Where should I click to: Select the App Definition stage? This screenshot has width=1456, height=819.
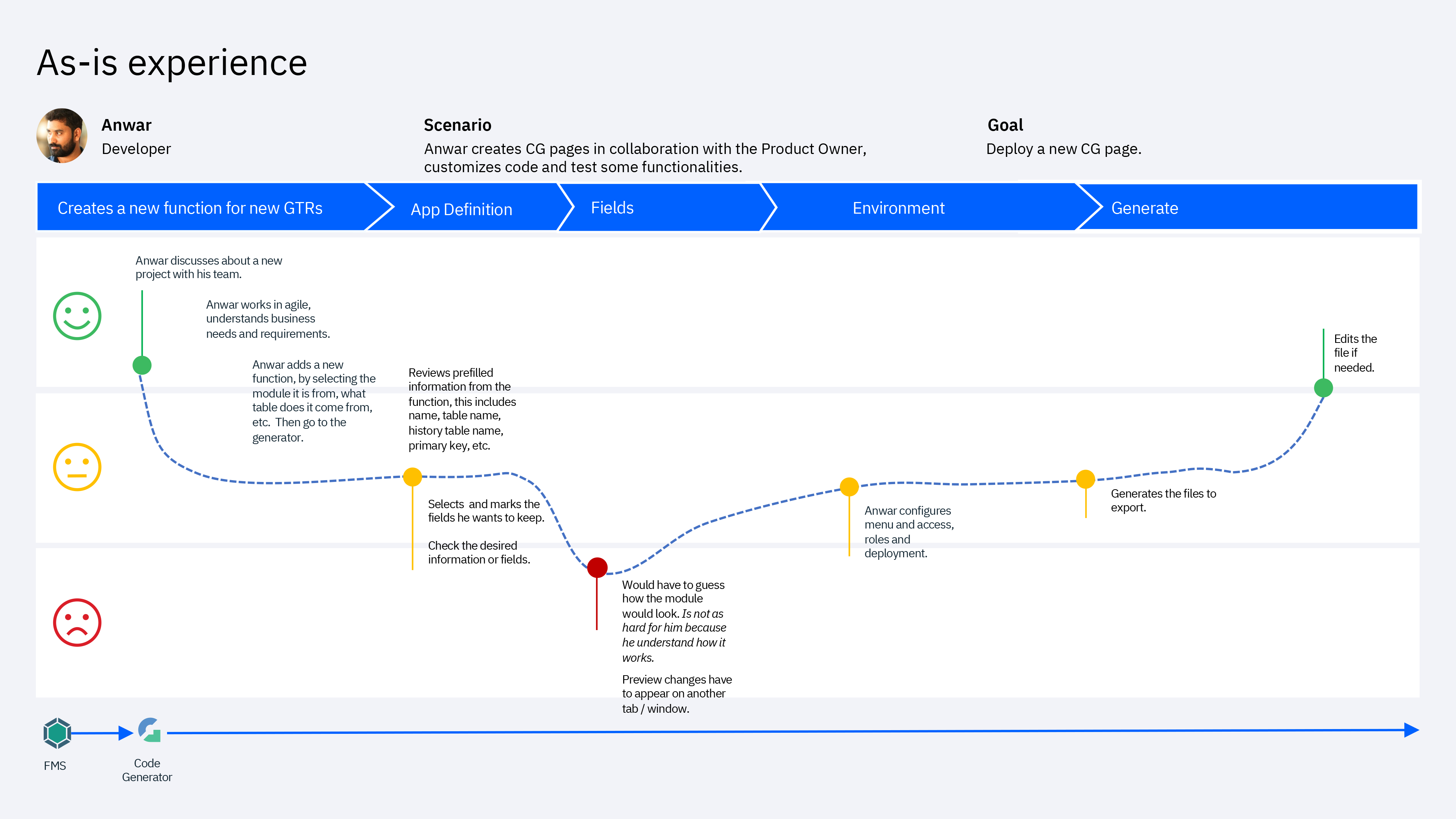[x=461, y=209]
